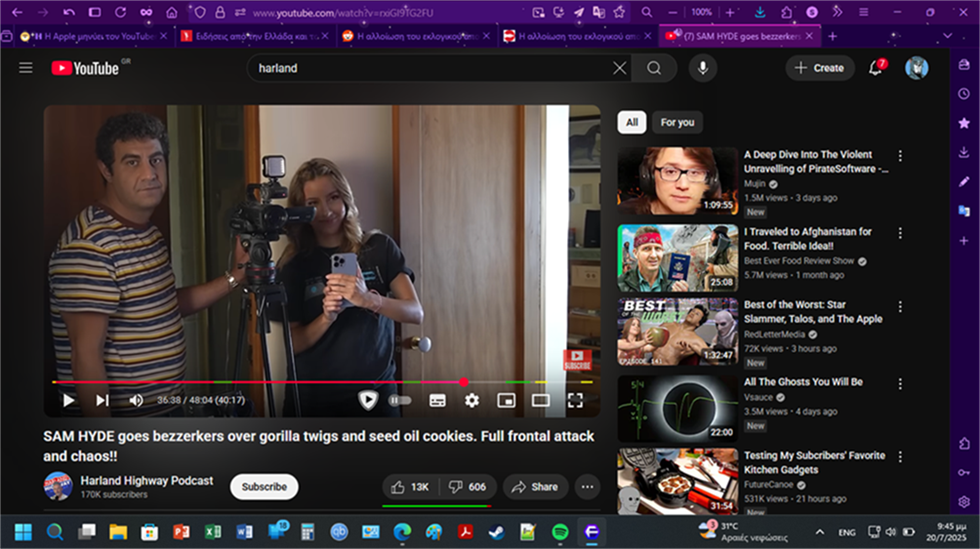
Task: Open Harland Highway Podcast channel name link
Action: (147, 480)
